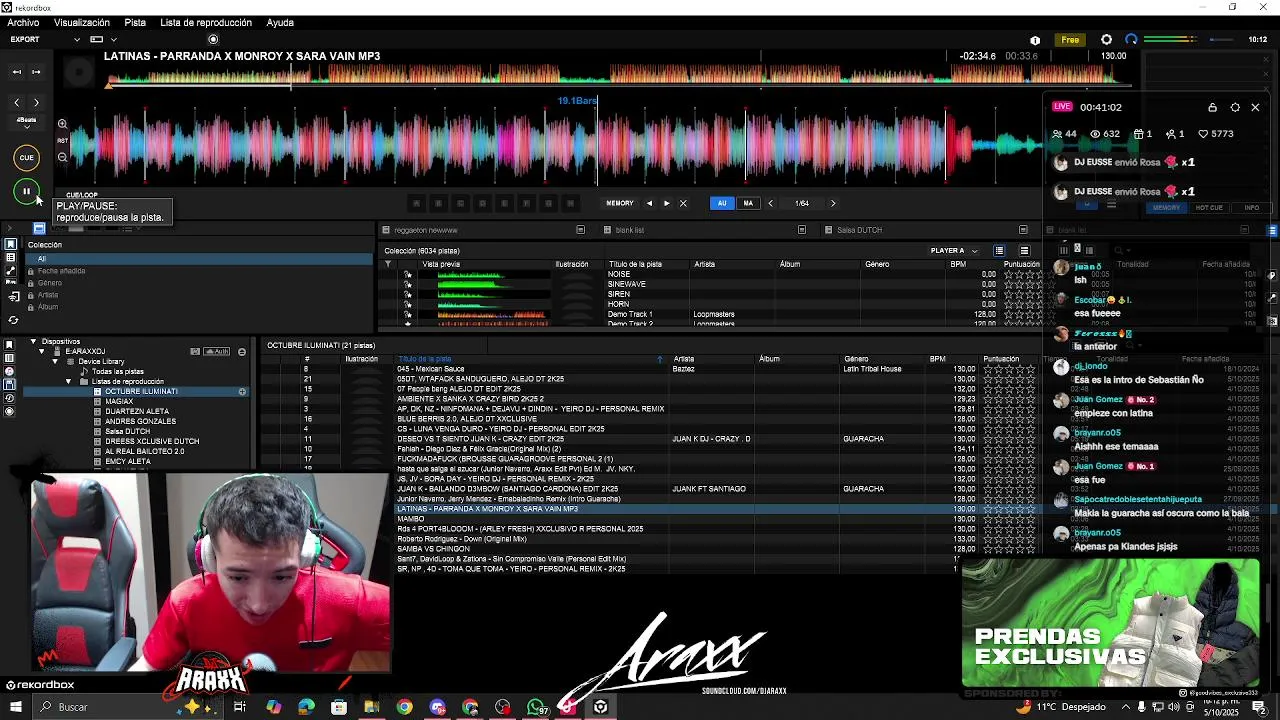Screen dimensions: 1280x720
Task: Click the Buscar taskbar search box
Action: [130, 707]
